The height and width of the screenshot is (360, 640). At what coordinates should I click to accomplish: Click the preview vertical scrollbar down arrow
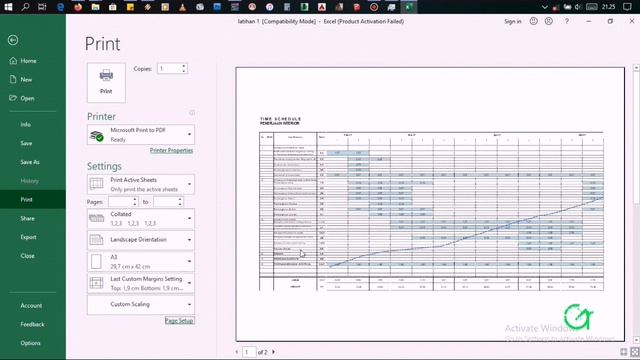coord(636,340)
